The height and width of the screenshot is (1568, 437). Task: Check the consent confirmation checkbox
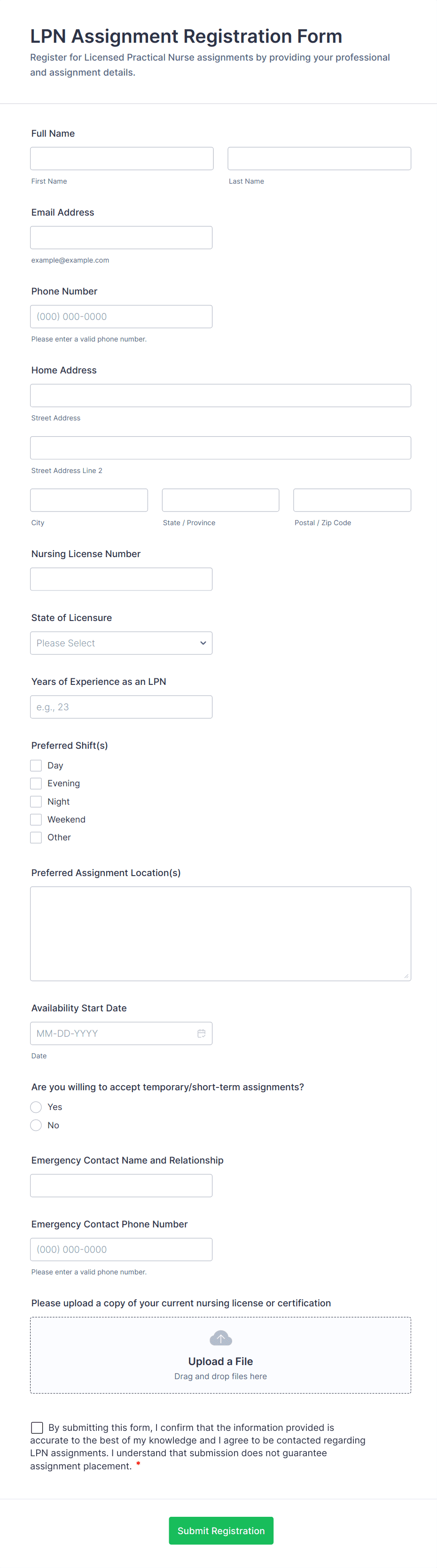(x=37, y=1428)
